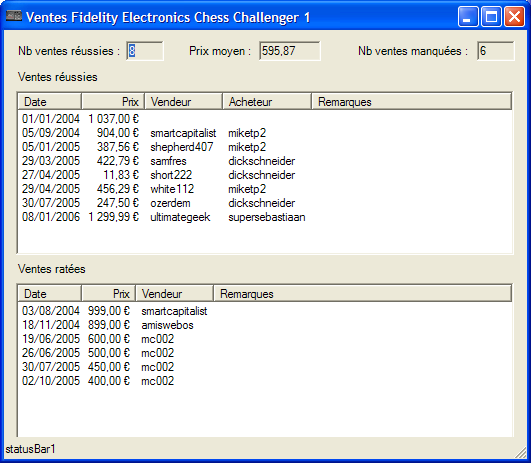This screenshot has height=463, width=531.
Task: Click the Nb ventes manquées field
Action: (496, 51)
